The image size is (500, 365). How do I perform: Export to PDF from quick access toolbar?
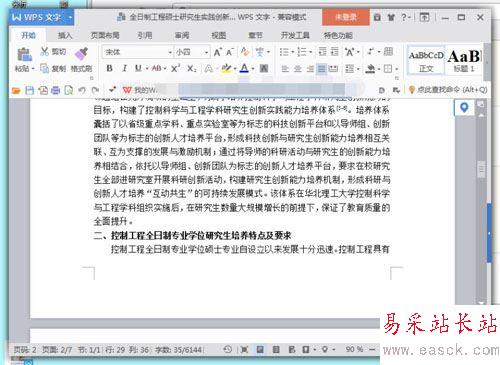43,90
